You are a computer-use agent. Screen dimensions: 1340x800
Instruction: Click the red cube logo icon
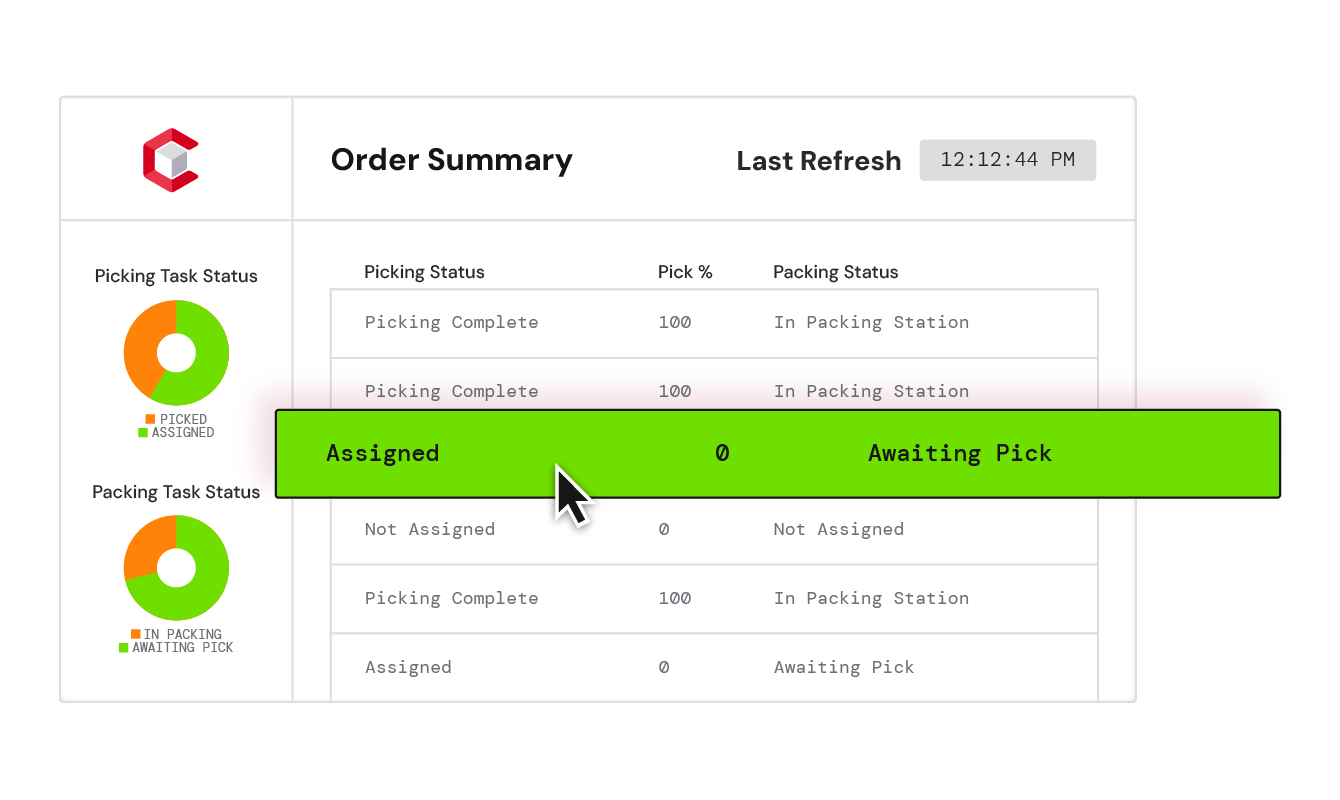171,160
